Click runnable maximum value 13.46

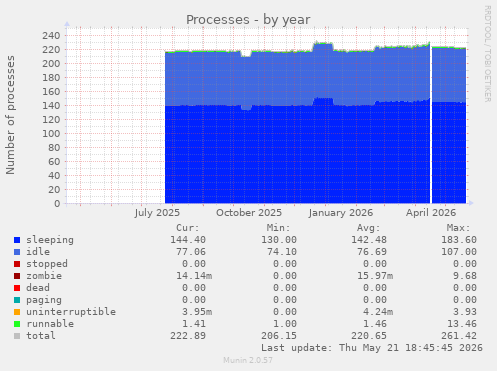462,324
